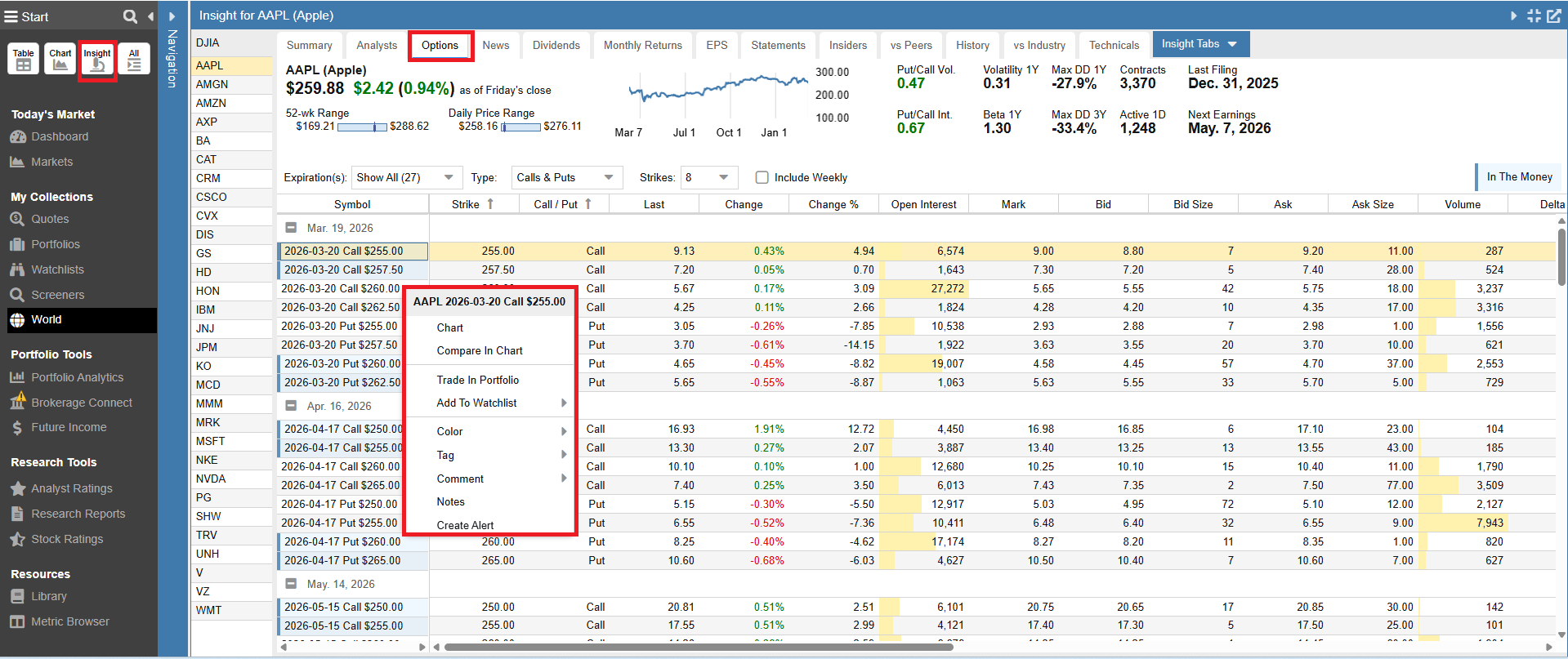Expand the Navigation panel arrow
The width and height of the screenshot is (1568, 659).
click(172, 16)
